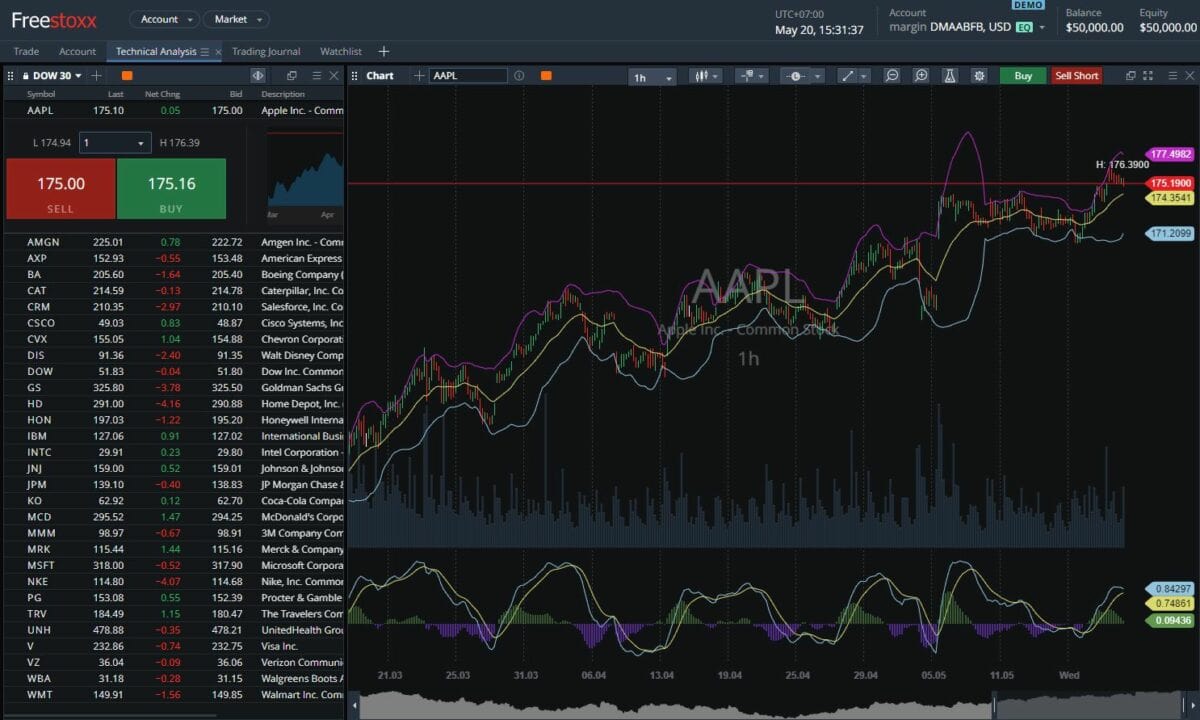The width and height of the screenshot is (1200, 720).
Task: Toggle the lock on the DOW 30 panel
Action: click(26, 75)
